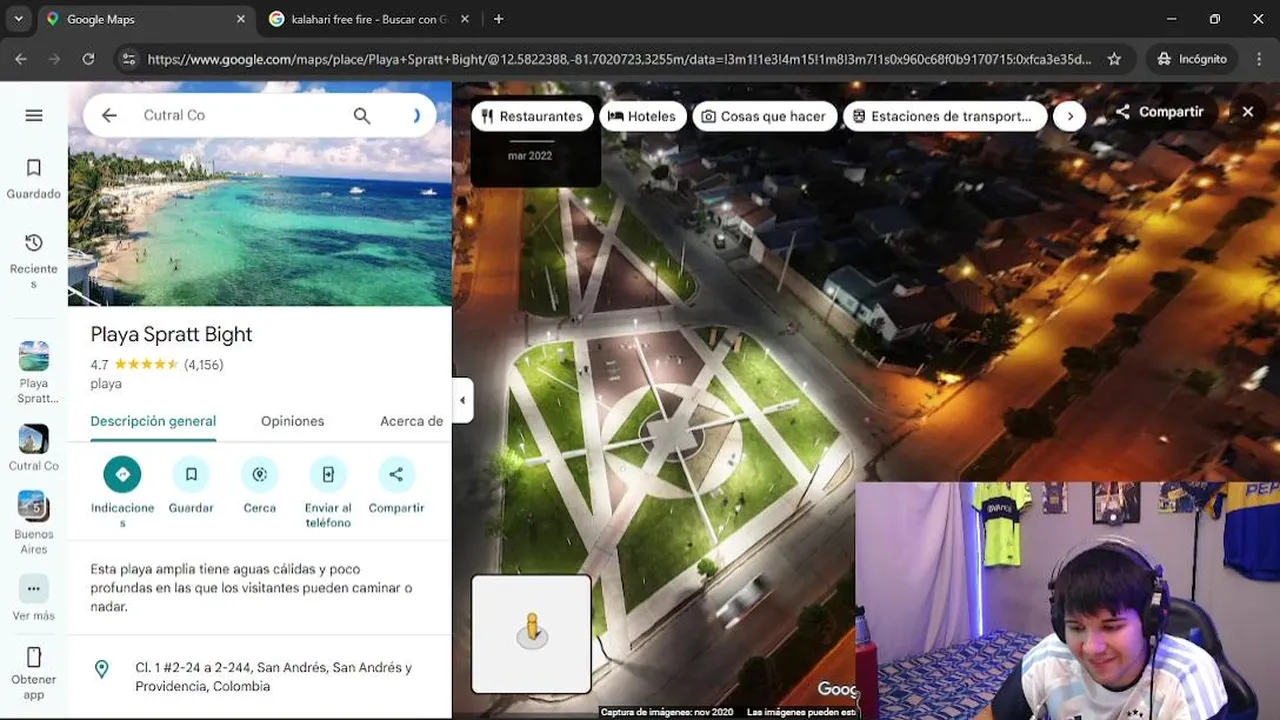Close the photo viewer with X
The height and width of the screenshot is (720, 1280).
tap(1248, 112)
